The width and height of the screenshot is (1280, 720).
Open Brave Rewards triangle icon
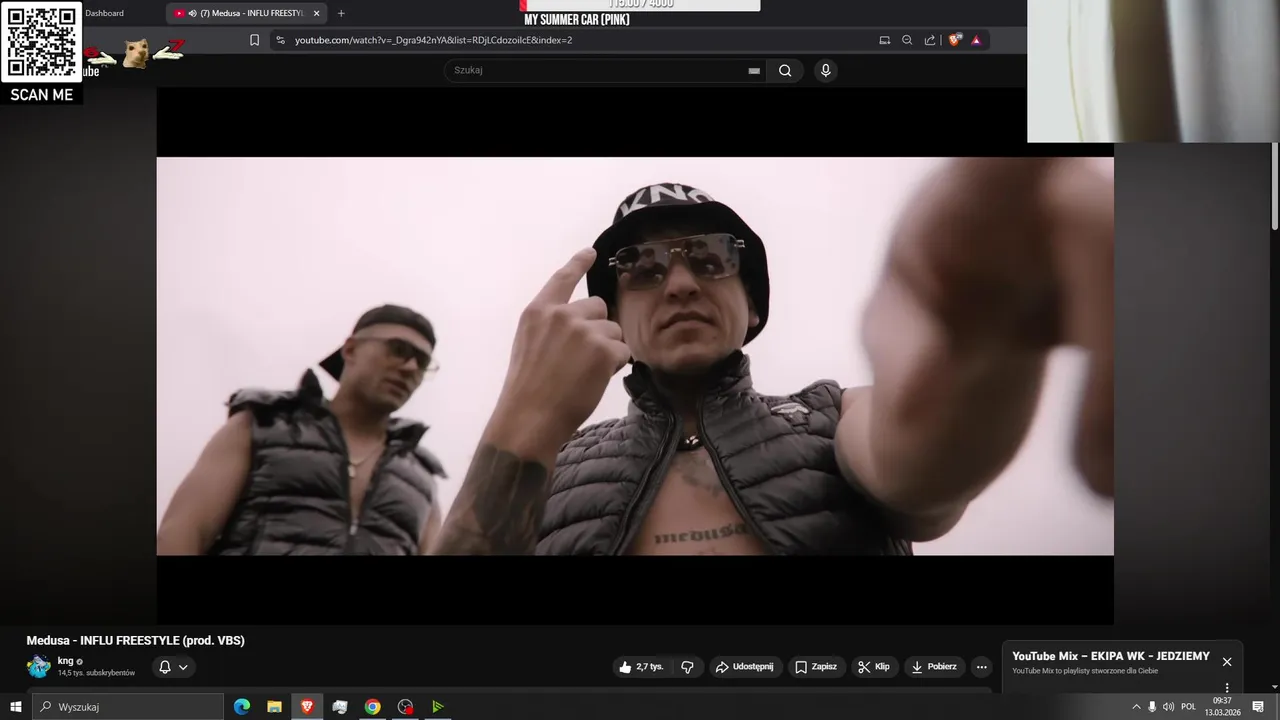(976, 40)
